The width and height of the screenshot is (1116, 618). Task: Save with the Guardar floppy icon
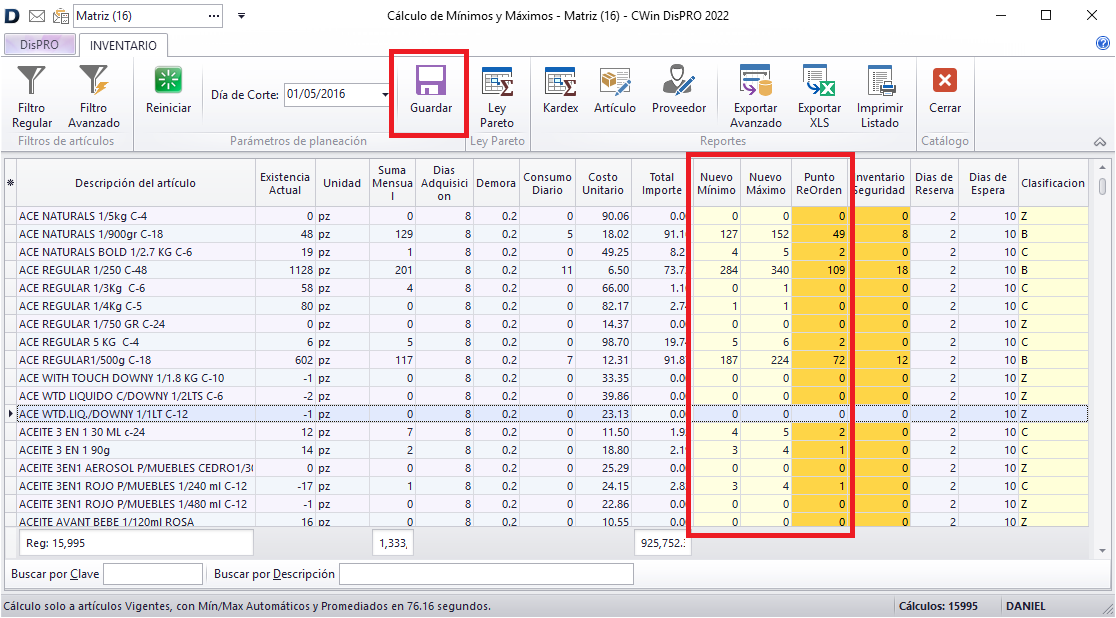click(431, 92)
